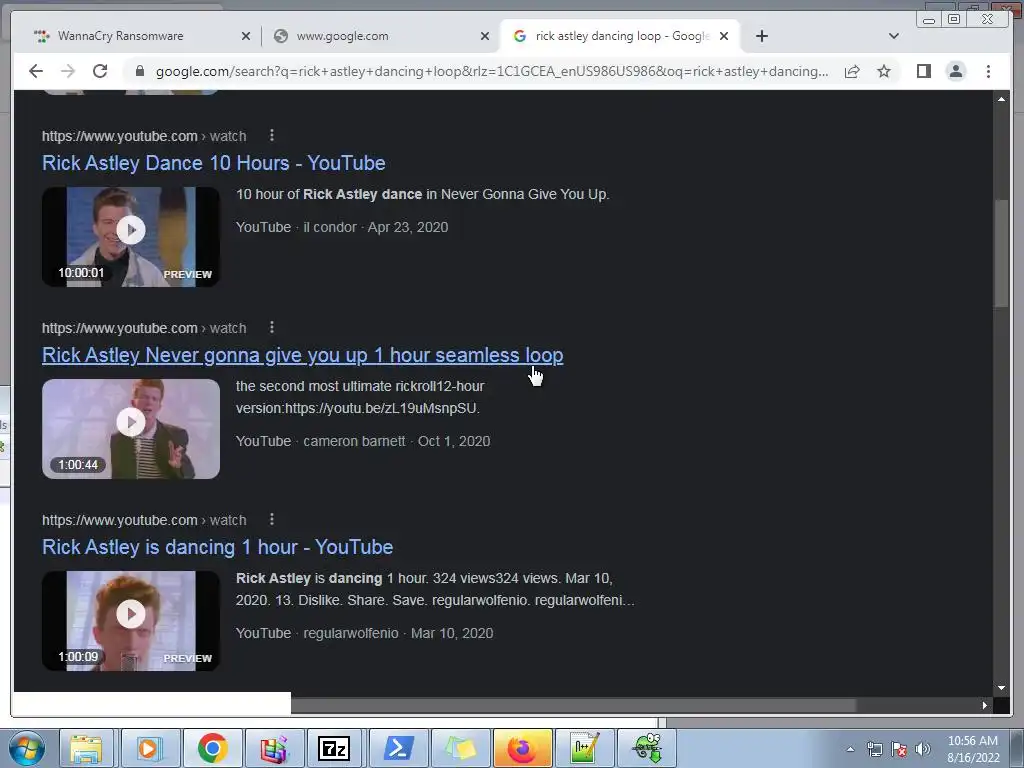The image size is (1024, 768).
Task: Click the youtube.com URL above 10 Hours result
Action: (144, 136)
